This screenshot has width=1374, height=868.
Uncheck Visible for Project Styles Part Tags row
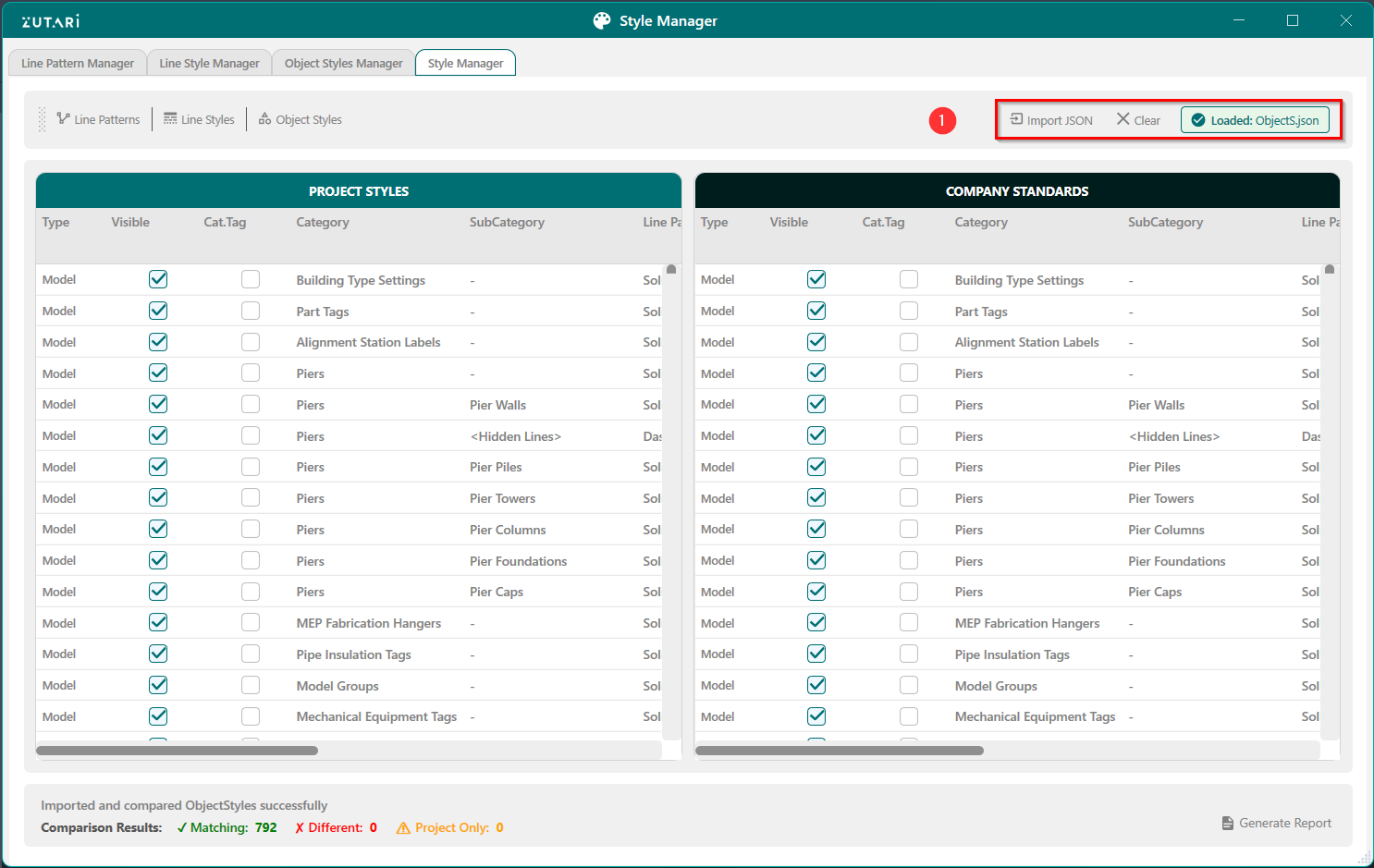[158, 311]
